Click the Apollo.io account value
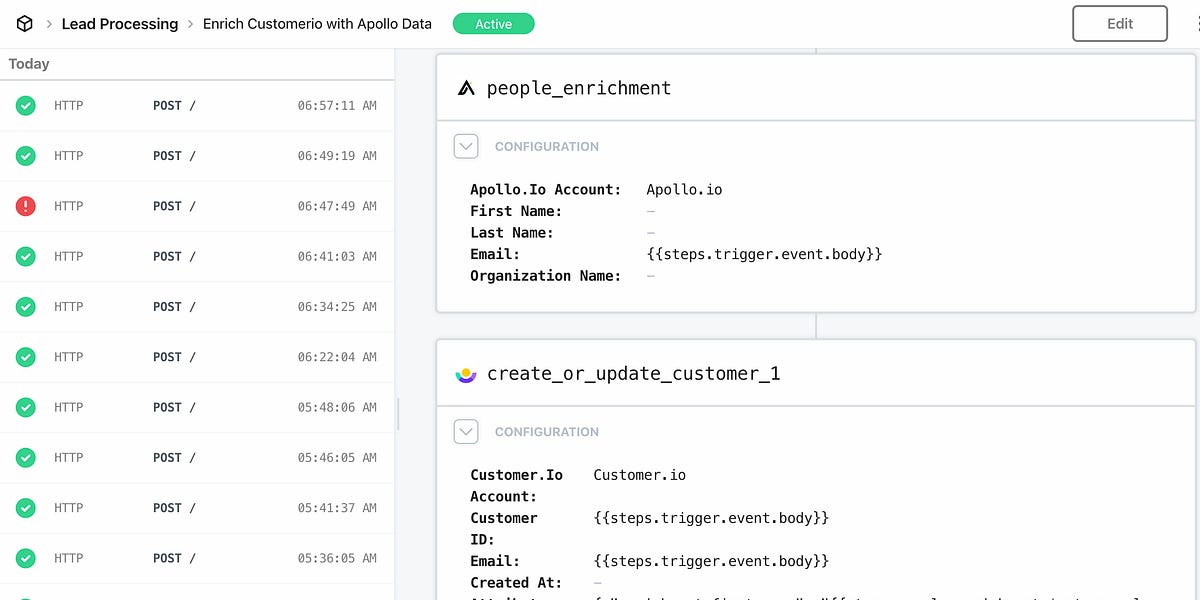This screenshot has height=600, width=1200. [x=684, y=189]
